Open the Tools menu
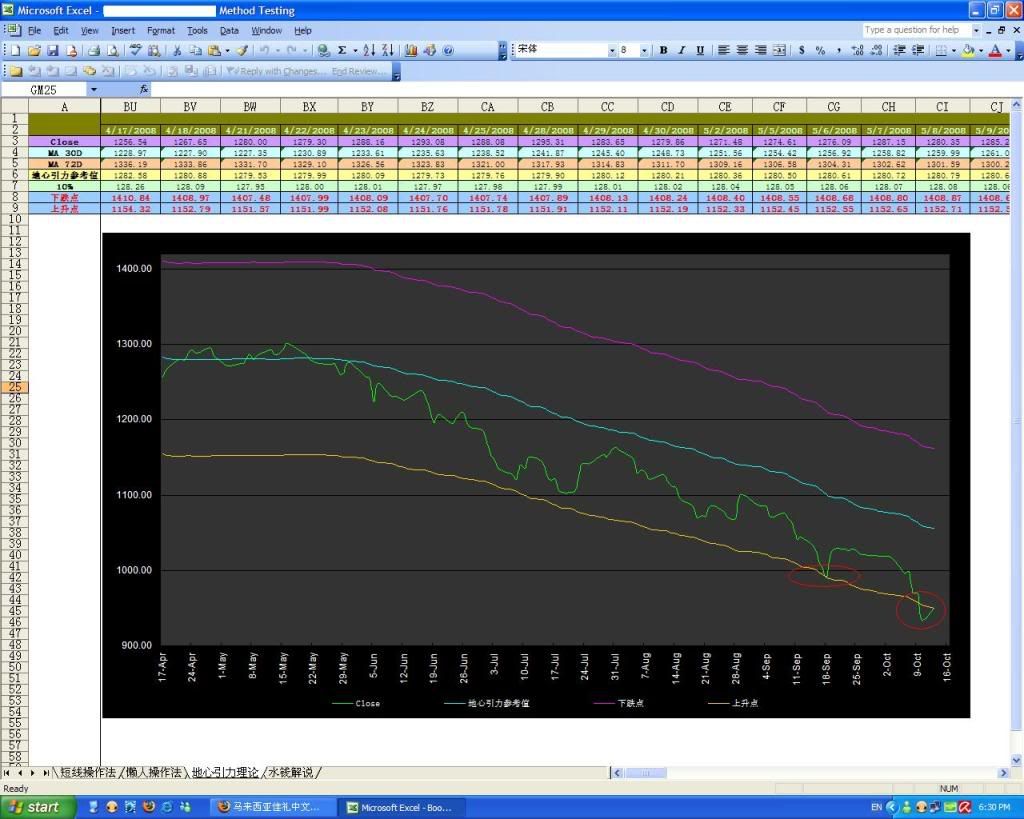Viewport: 1024px width, 819px height. coord(197,30)
